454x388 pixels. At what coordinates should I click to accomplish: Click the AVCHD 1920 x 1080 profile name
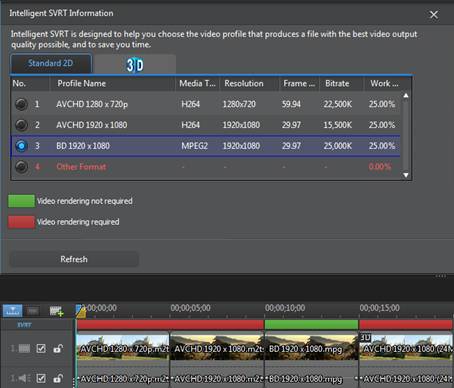[x=92, y=125]
